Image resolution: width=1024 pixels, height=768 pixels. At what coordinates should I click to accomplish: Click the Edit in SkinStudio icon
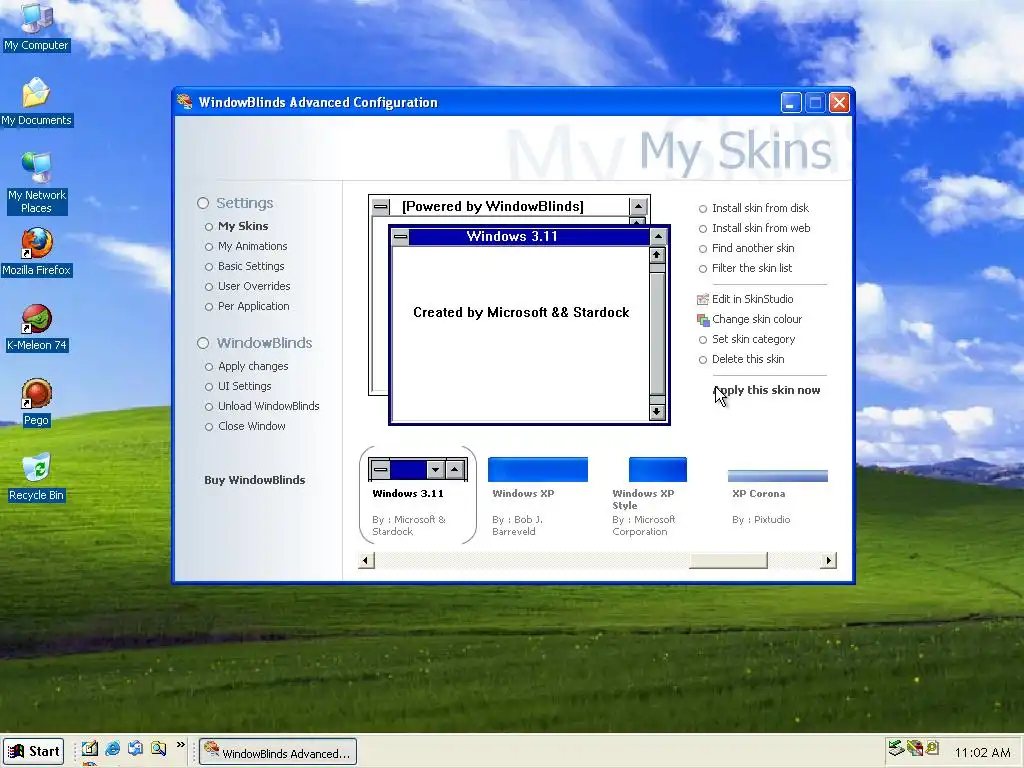point(703,299)
